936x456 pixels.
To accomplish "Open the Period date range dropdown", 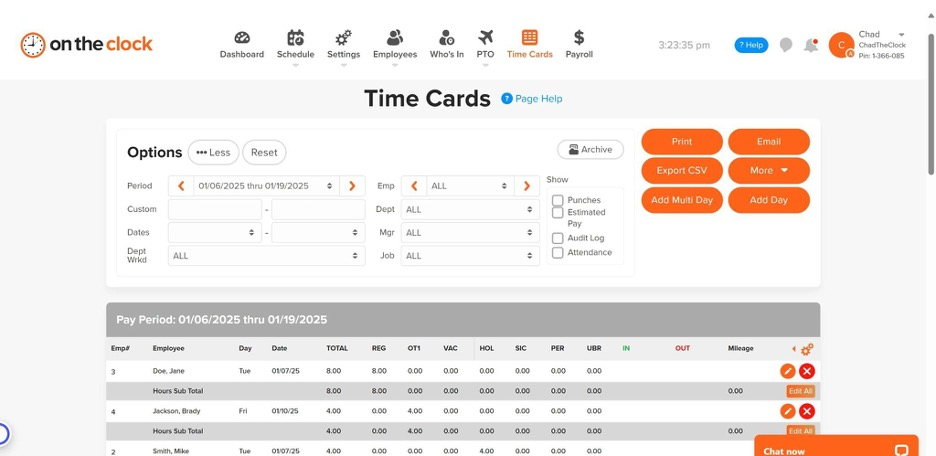I will [x=266, y=186].
